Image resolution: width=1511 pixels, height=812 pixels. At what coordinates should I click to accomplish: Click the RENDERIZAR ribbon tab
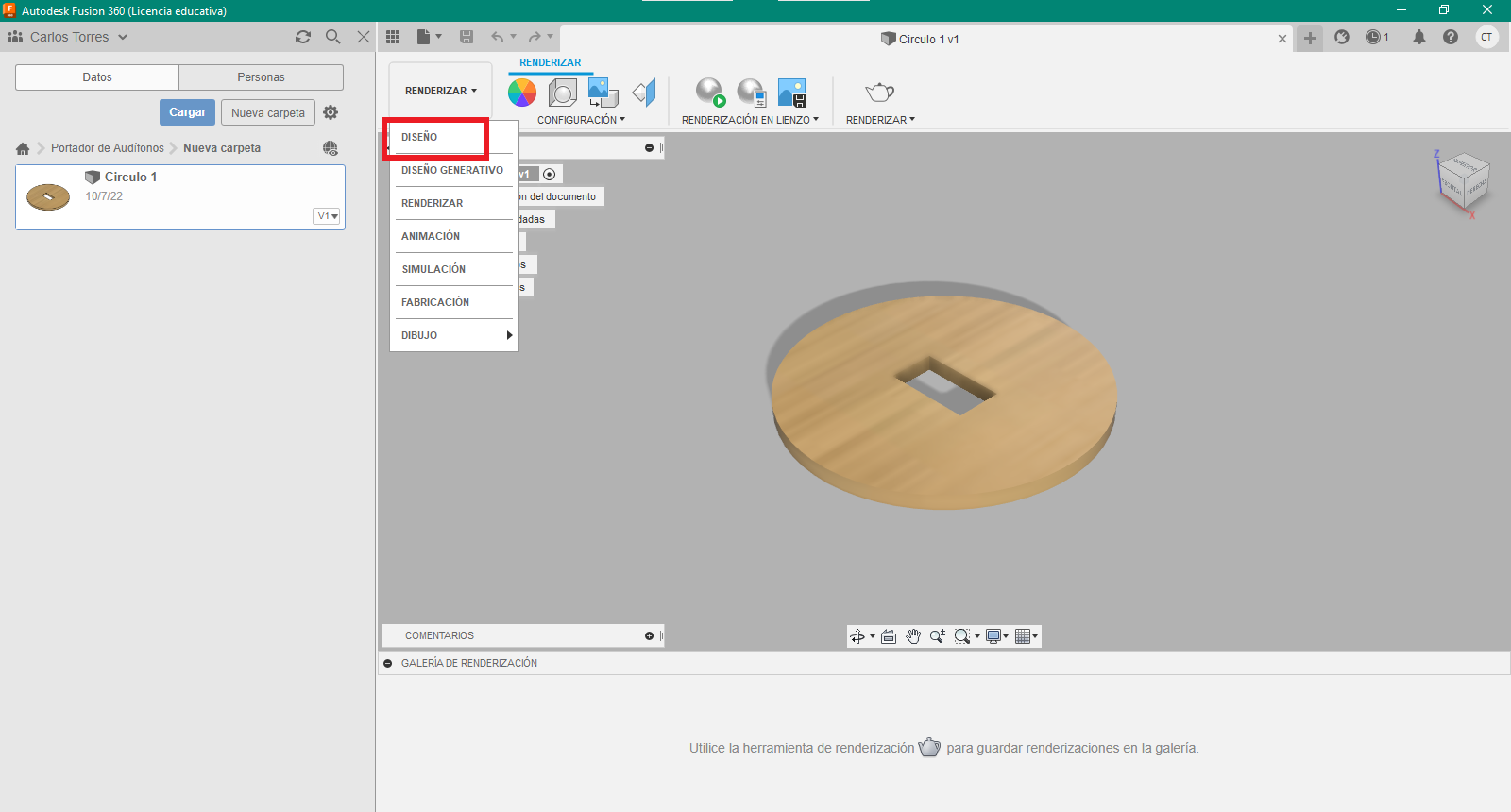tap(551, 63)
